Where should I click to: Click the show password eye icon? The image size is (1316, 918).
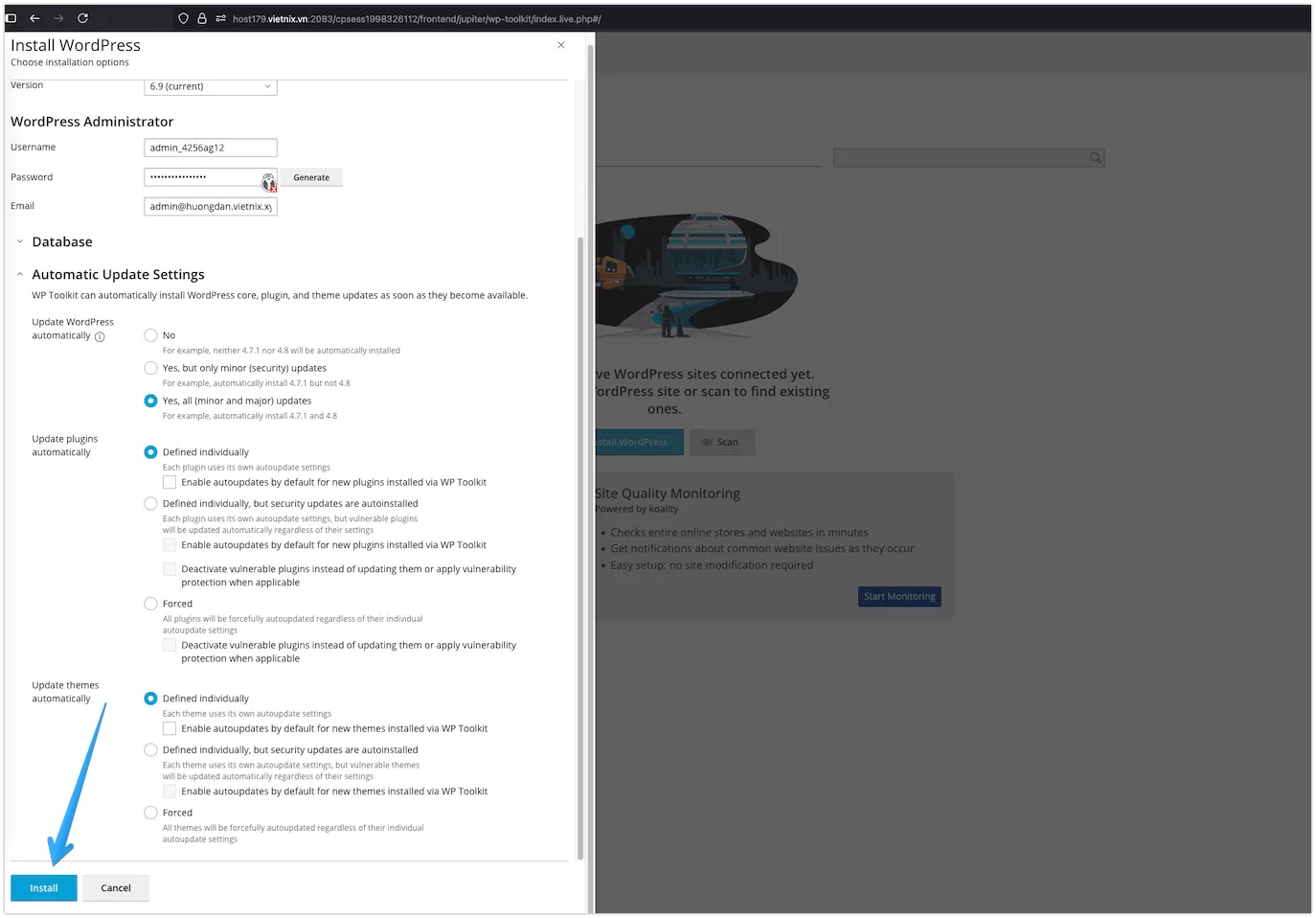click(x=268, y=180)
